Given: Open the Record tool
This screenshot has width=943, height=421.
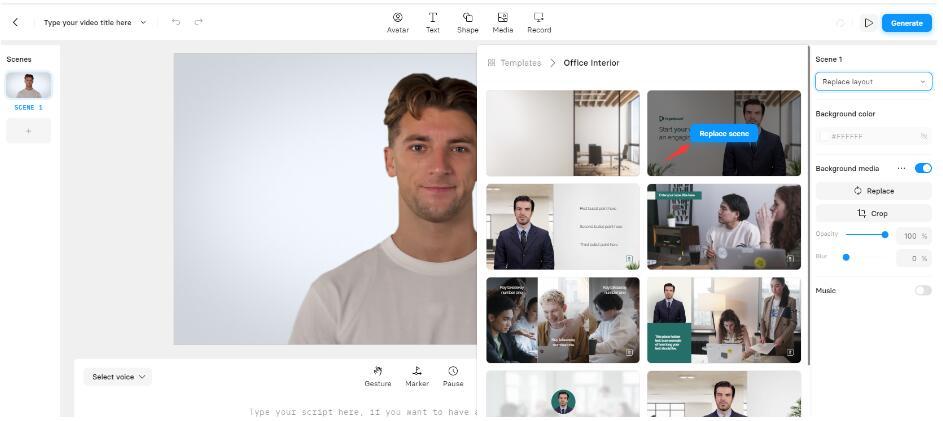Looking at the screenshot, I should point(539,23).
